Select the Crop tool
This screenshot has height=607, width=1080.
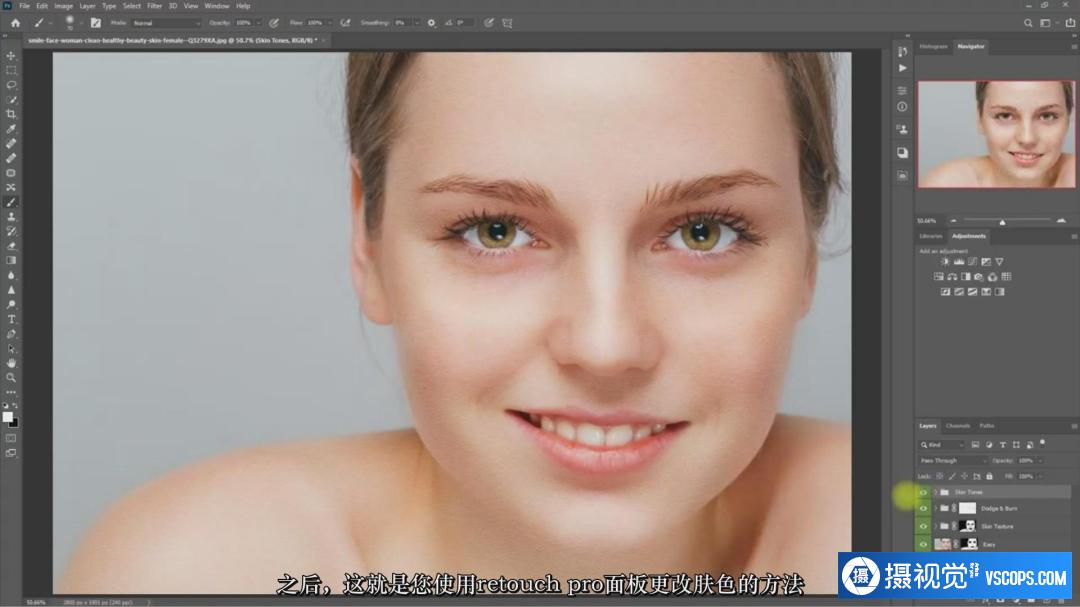click(11, 114)
